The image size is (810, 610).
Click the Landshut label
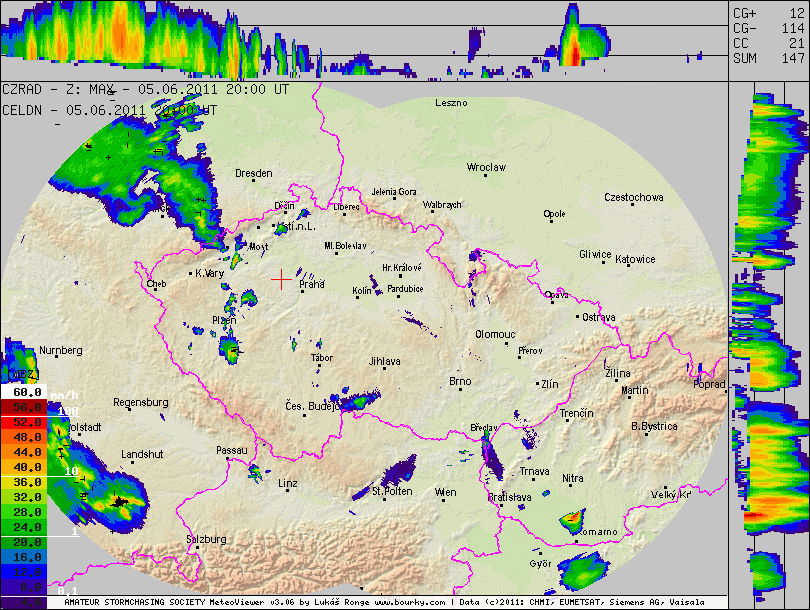pos(142,454)
